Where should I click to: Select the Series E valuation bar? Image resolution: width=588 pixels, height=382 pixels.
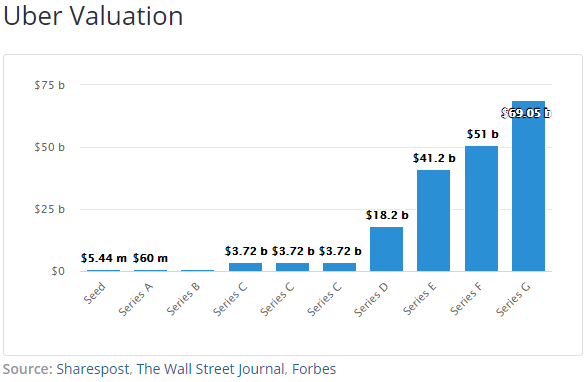[x=433, y=220]
